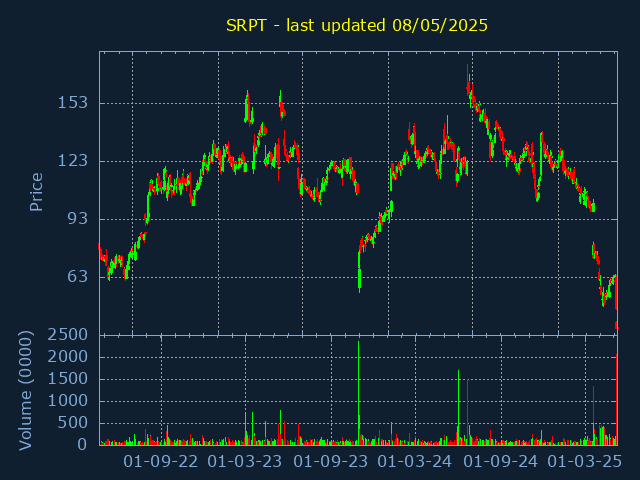Click the volume axis label '1500'
Image resolution: width=640 pixels, height=480 pixels.
[68, 379]
